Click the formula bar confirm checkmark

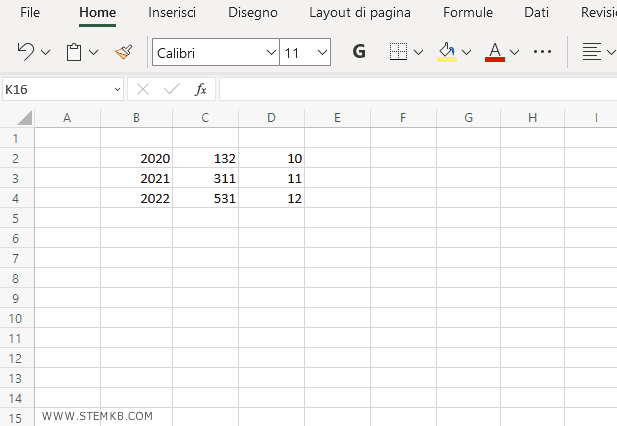pos(171,89)
